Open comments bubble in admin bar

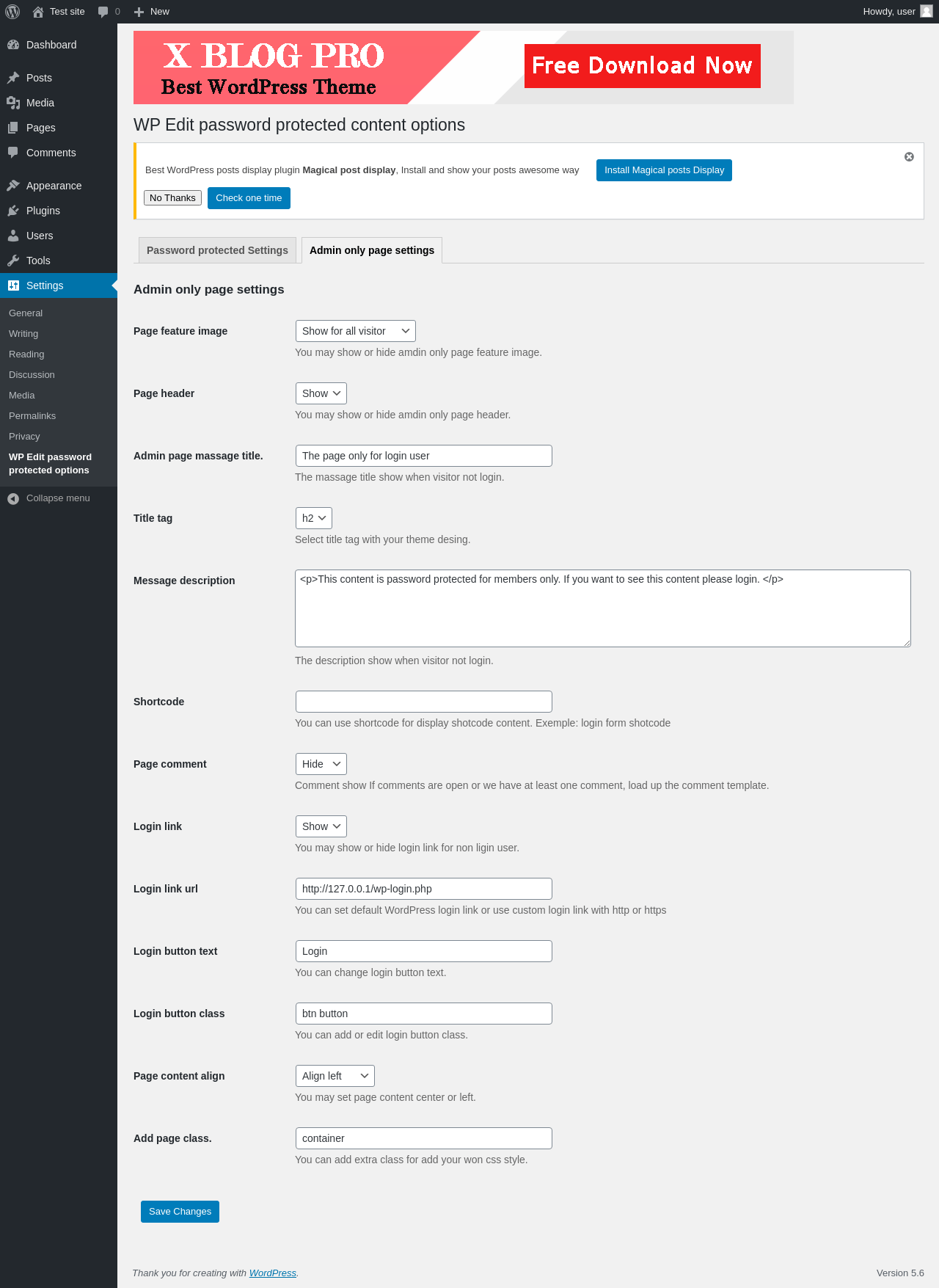point(103,12)
